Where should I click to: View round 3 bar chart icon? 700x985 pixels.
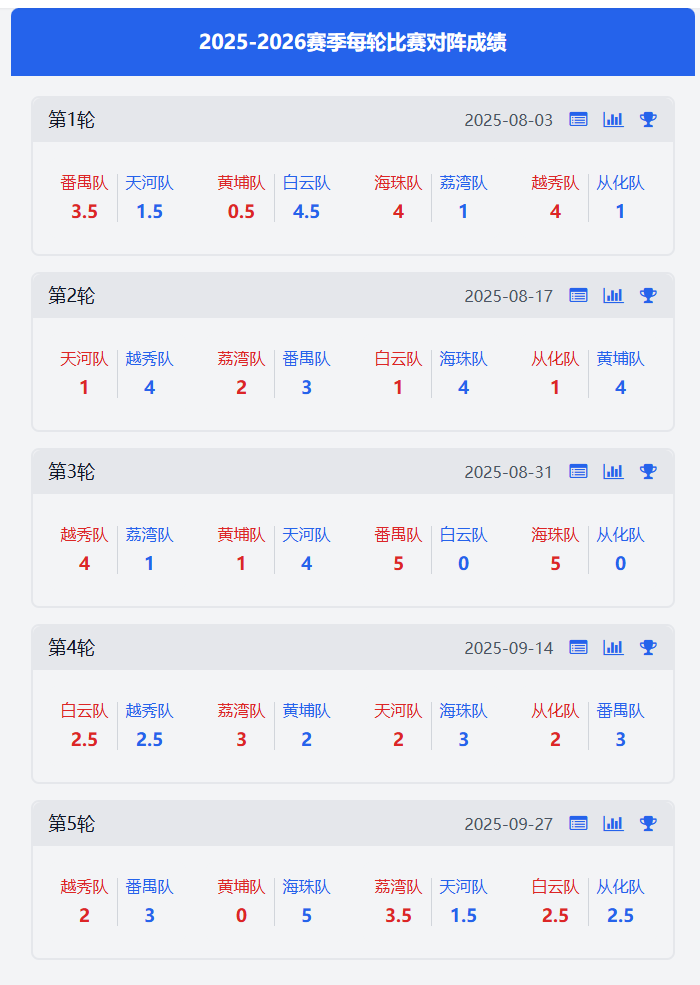coord(613,472)
